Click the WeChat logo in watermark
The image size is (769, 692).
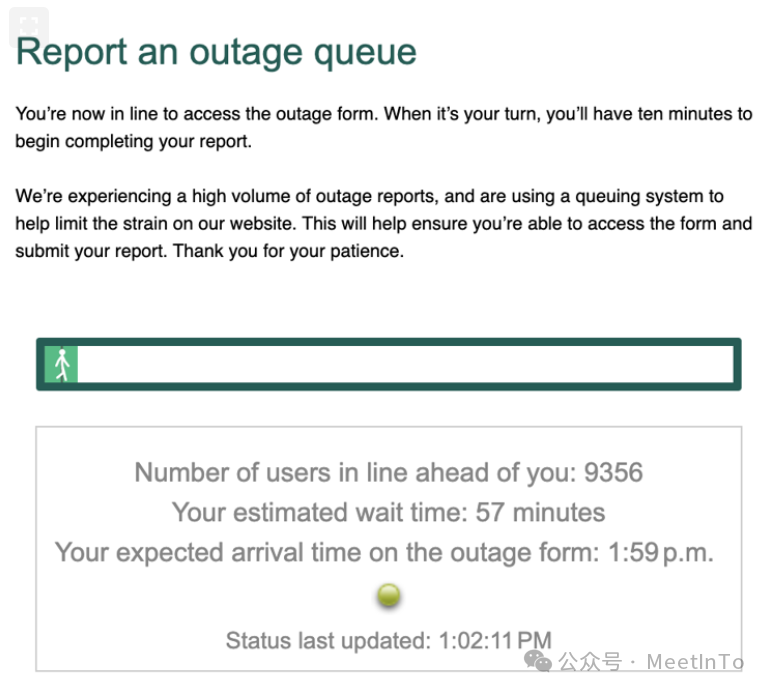[x=538, y=661]
